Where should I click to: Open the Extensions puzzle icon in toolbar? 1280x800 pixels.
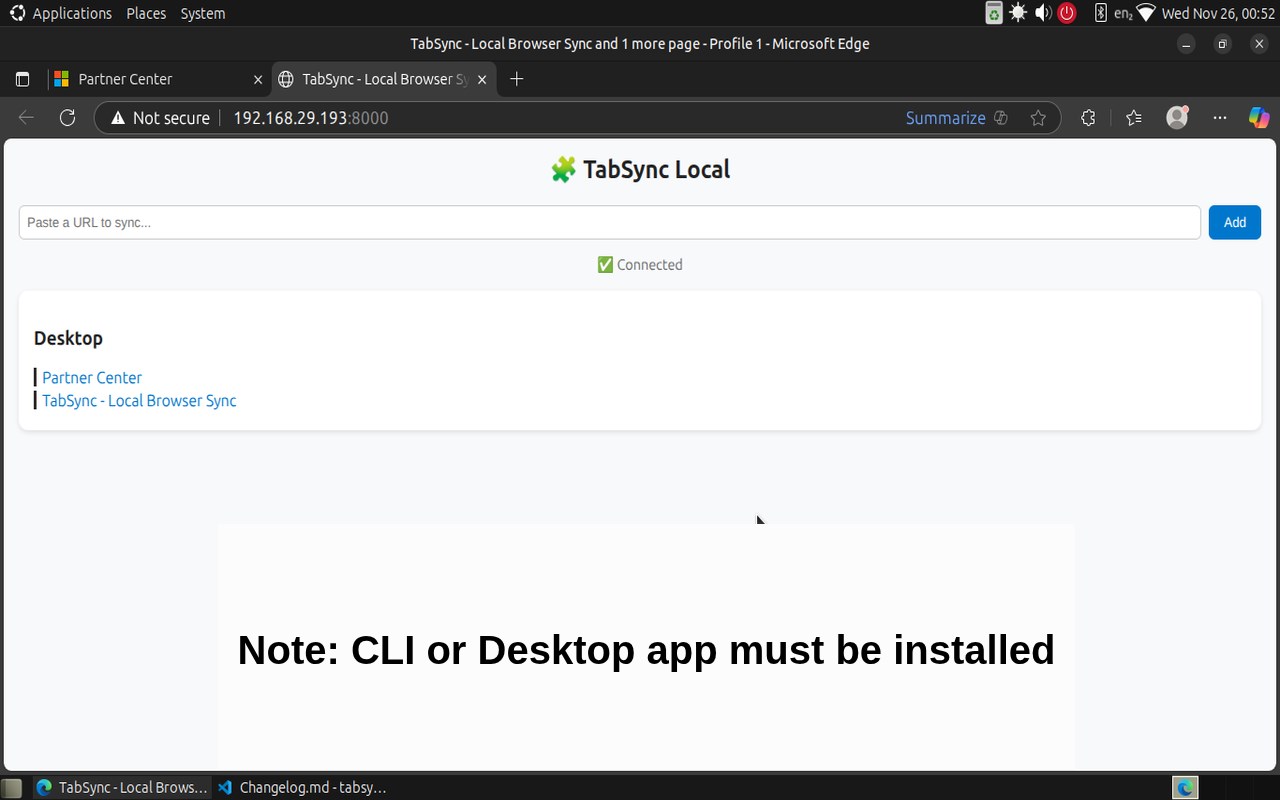coord(1088,118)
